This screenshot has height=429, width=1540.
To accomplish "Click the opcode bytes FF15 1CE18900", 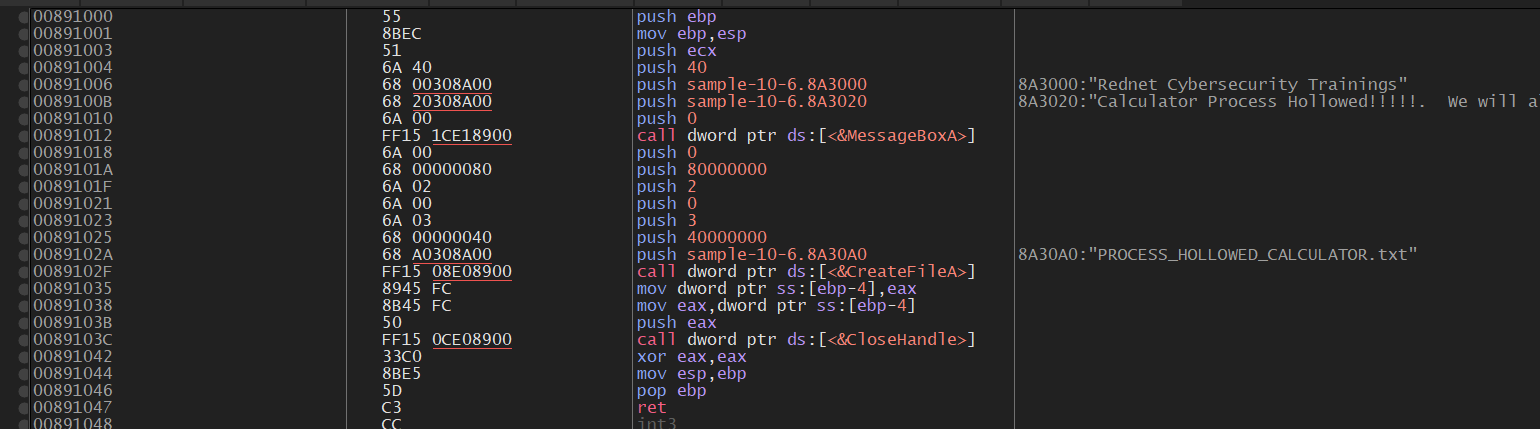I will [447, 136].
